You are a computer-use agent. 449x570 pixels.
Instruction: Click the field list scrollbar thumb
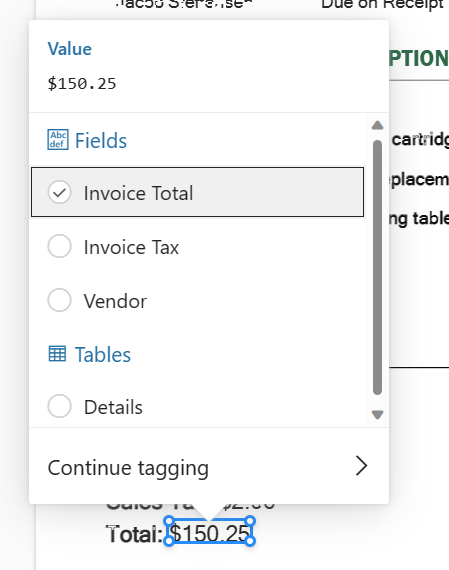click(378, 267)
